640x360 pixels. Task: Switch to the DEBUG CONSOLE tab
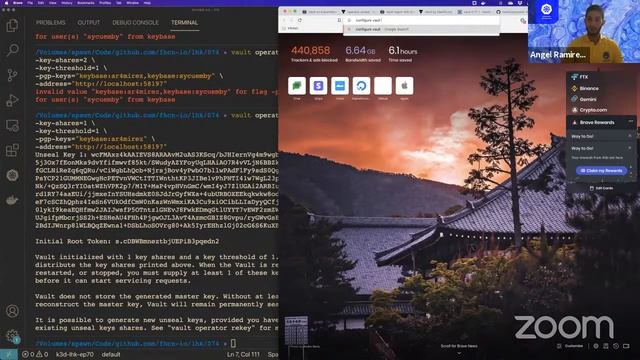click(135, 22)
